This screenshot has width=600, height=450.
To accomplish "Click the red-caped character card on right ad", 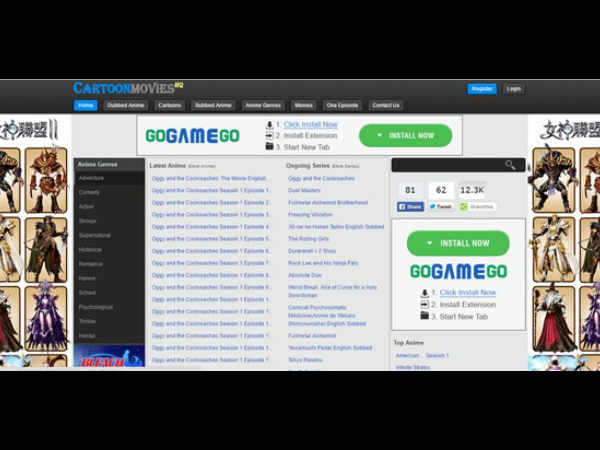I will coord(554,318).
